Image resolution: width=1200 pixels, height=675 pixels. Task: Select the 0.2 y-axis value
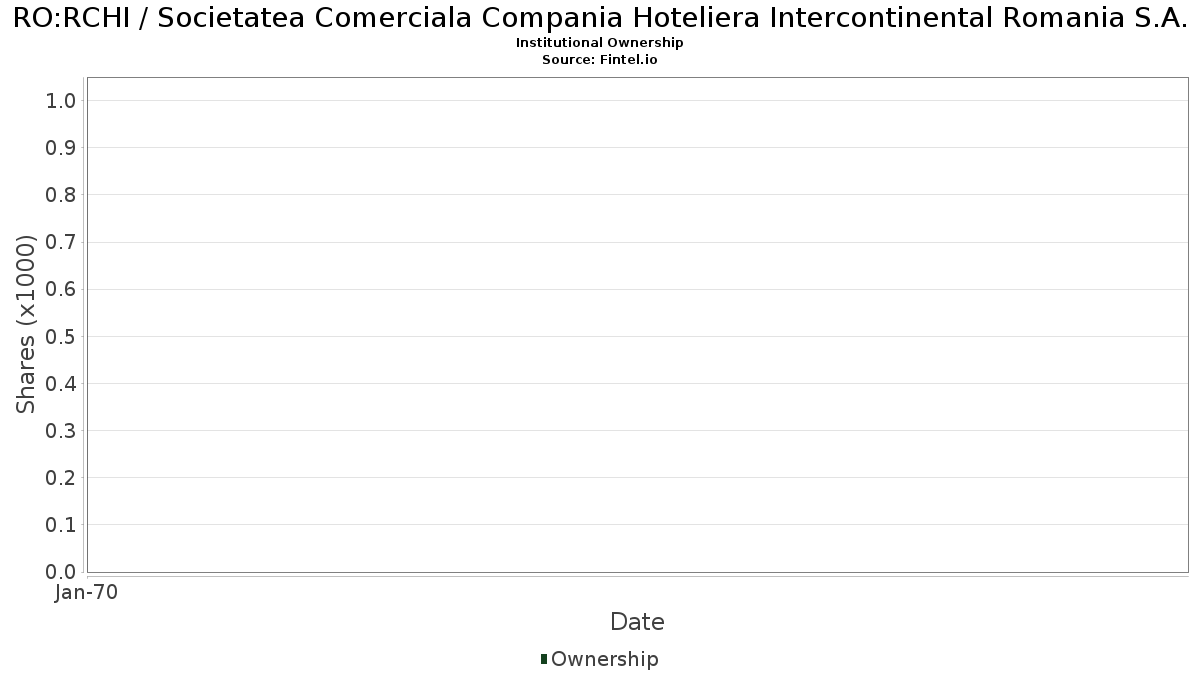coord(61,478)
